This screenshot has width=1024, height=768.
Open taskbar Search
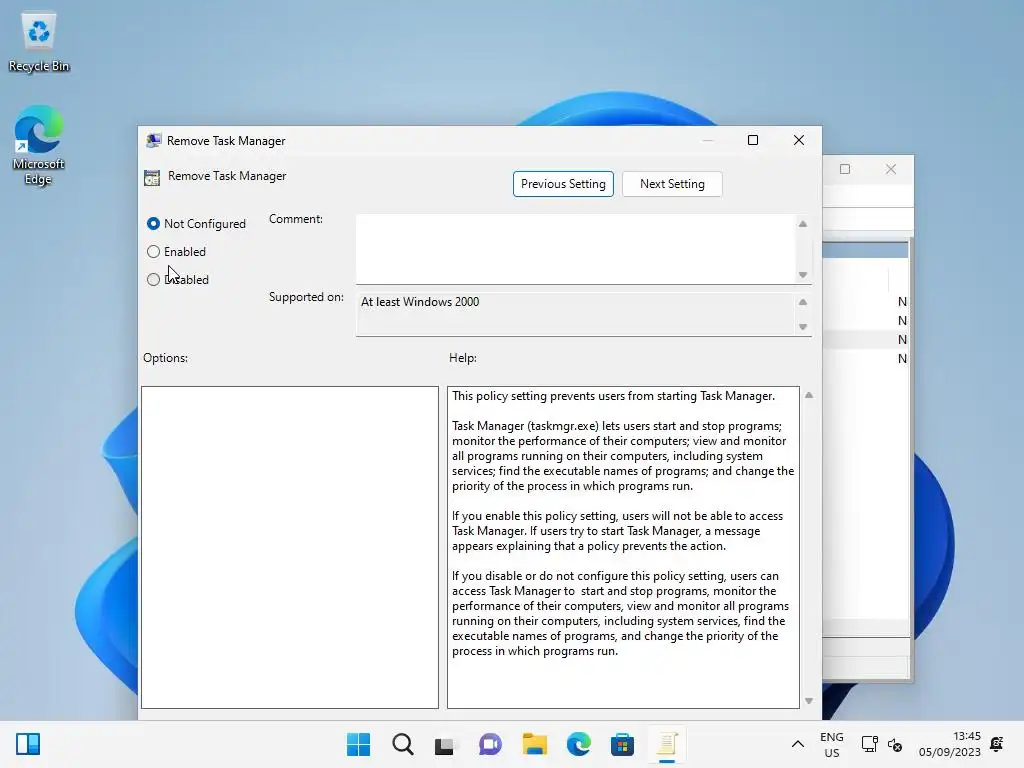403,744
